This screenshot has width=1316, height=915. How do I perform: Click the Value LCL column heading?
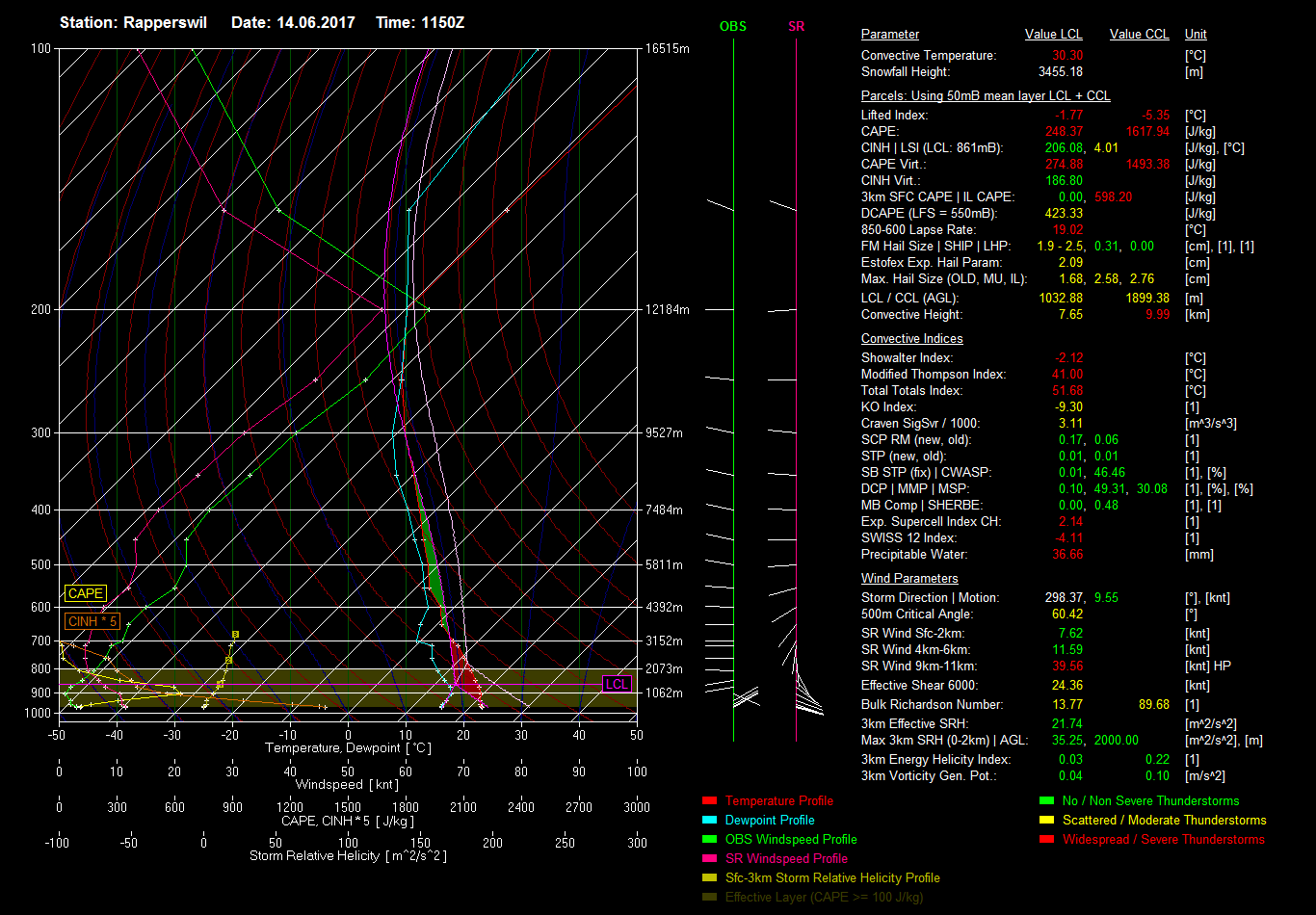1054,35
